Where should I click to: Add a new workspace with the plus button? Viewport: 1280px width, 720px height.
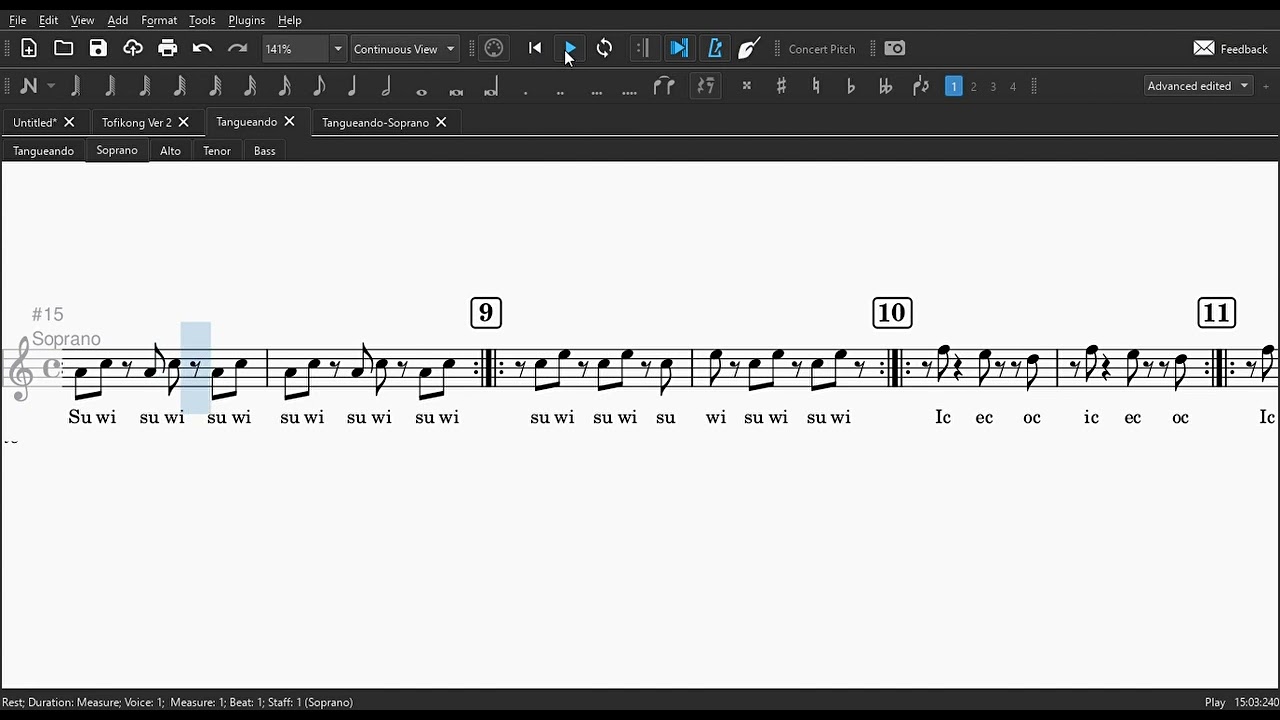click(1265, 86)
